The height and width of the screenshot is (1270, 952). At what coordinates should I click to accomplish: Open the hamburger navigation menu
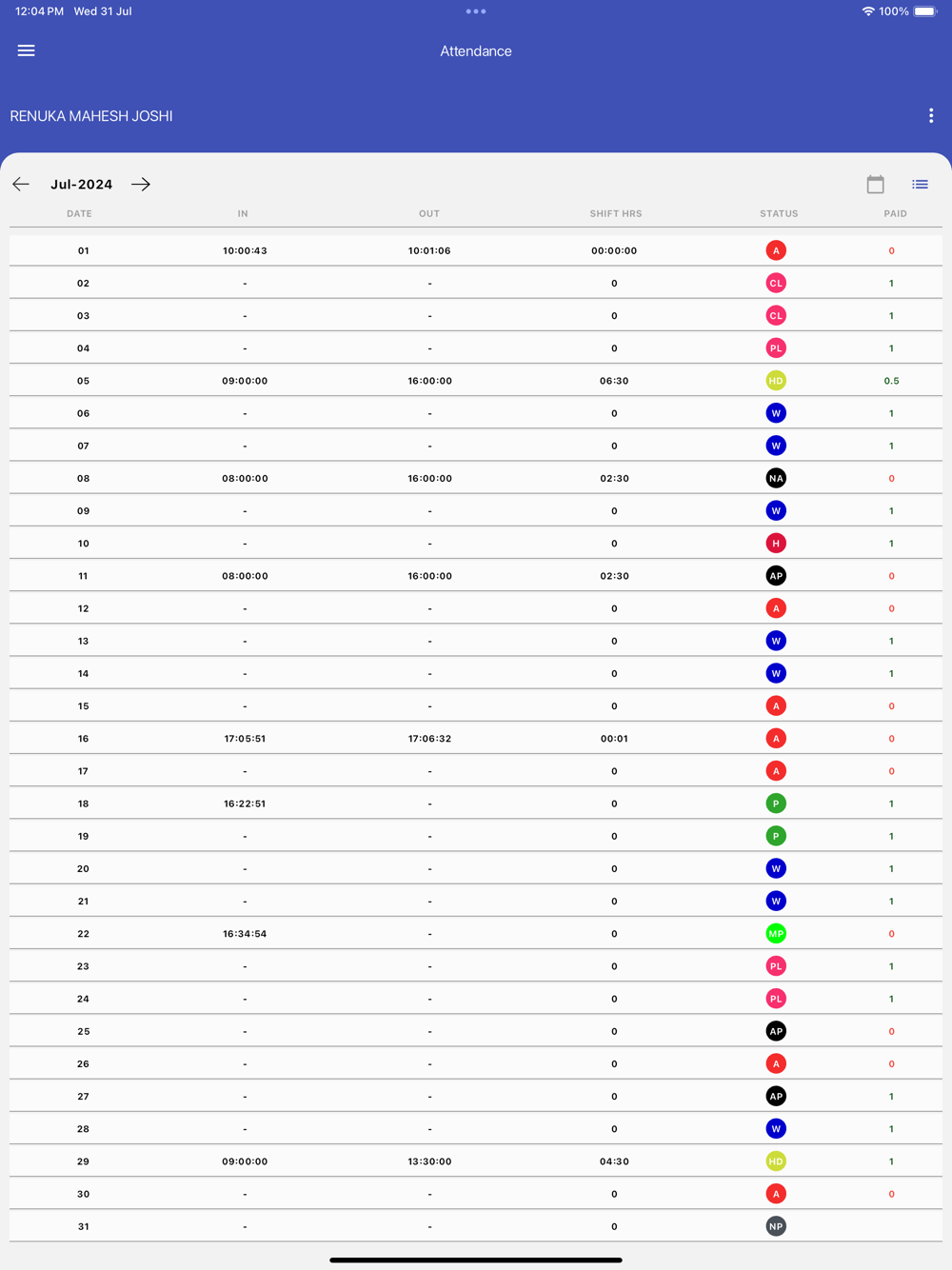click(27, 50)
